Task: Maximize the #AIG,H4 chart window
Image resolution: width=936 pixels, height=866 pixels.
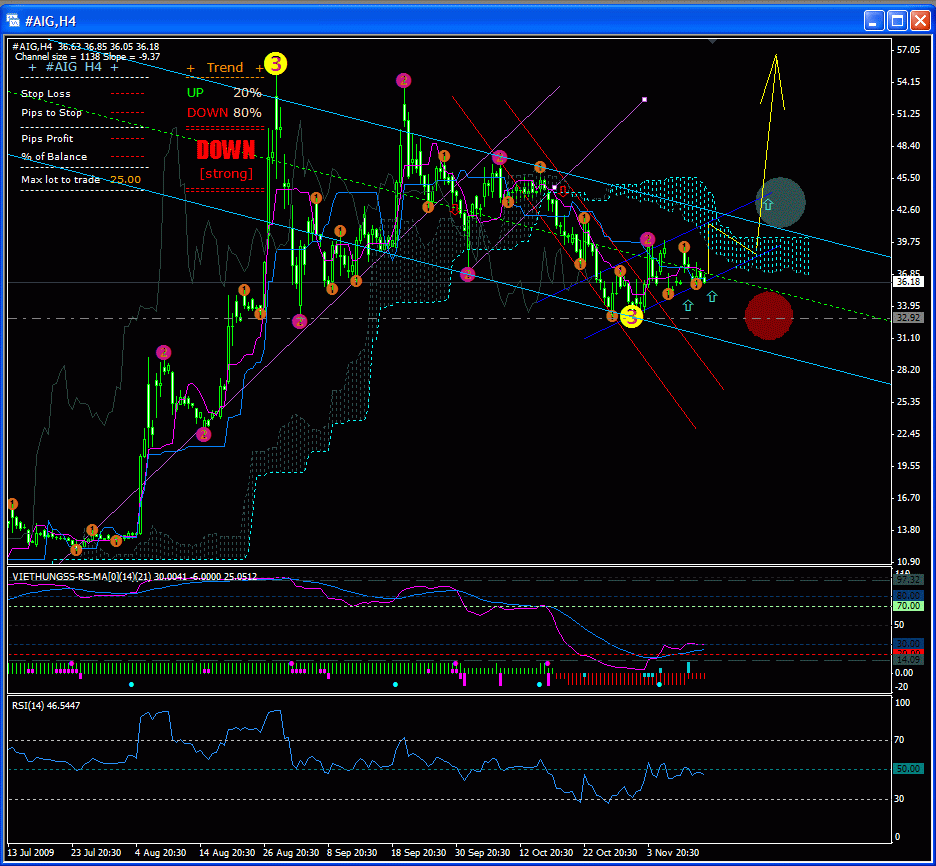Action: click(897, 20)
